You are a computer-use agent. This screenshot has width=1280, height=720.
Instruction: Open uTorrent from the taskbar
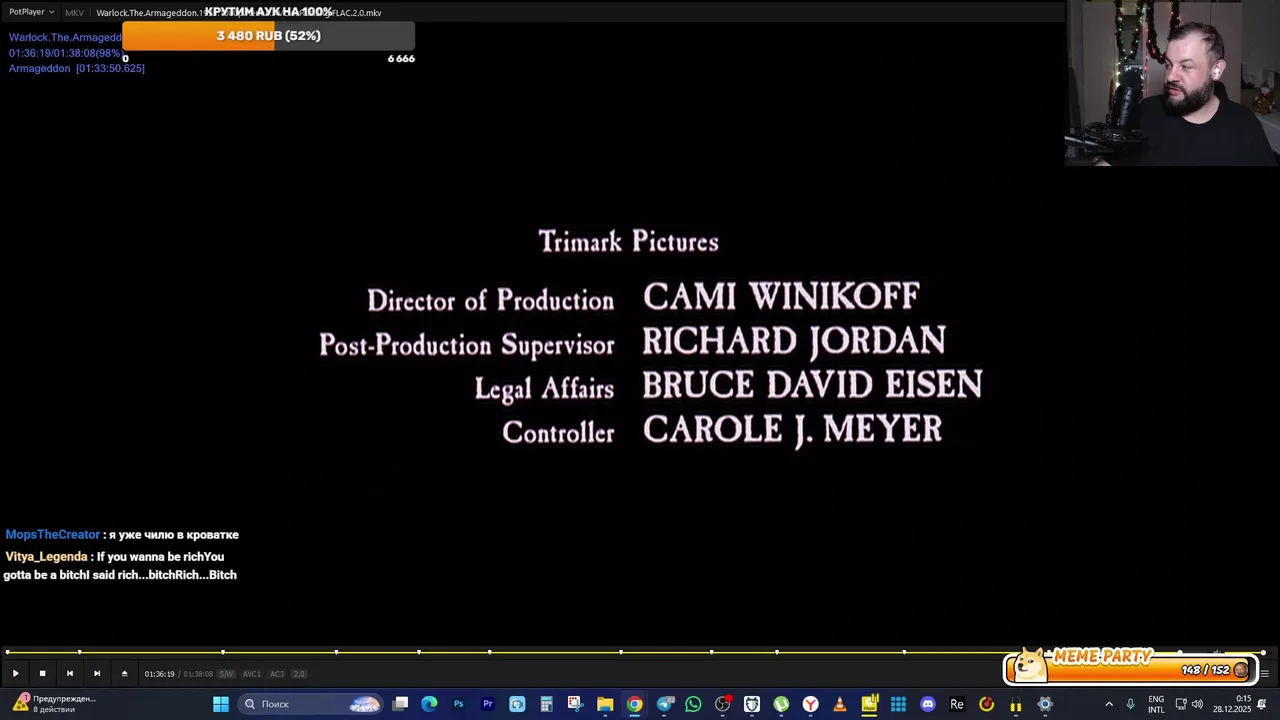click(781, 704)
